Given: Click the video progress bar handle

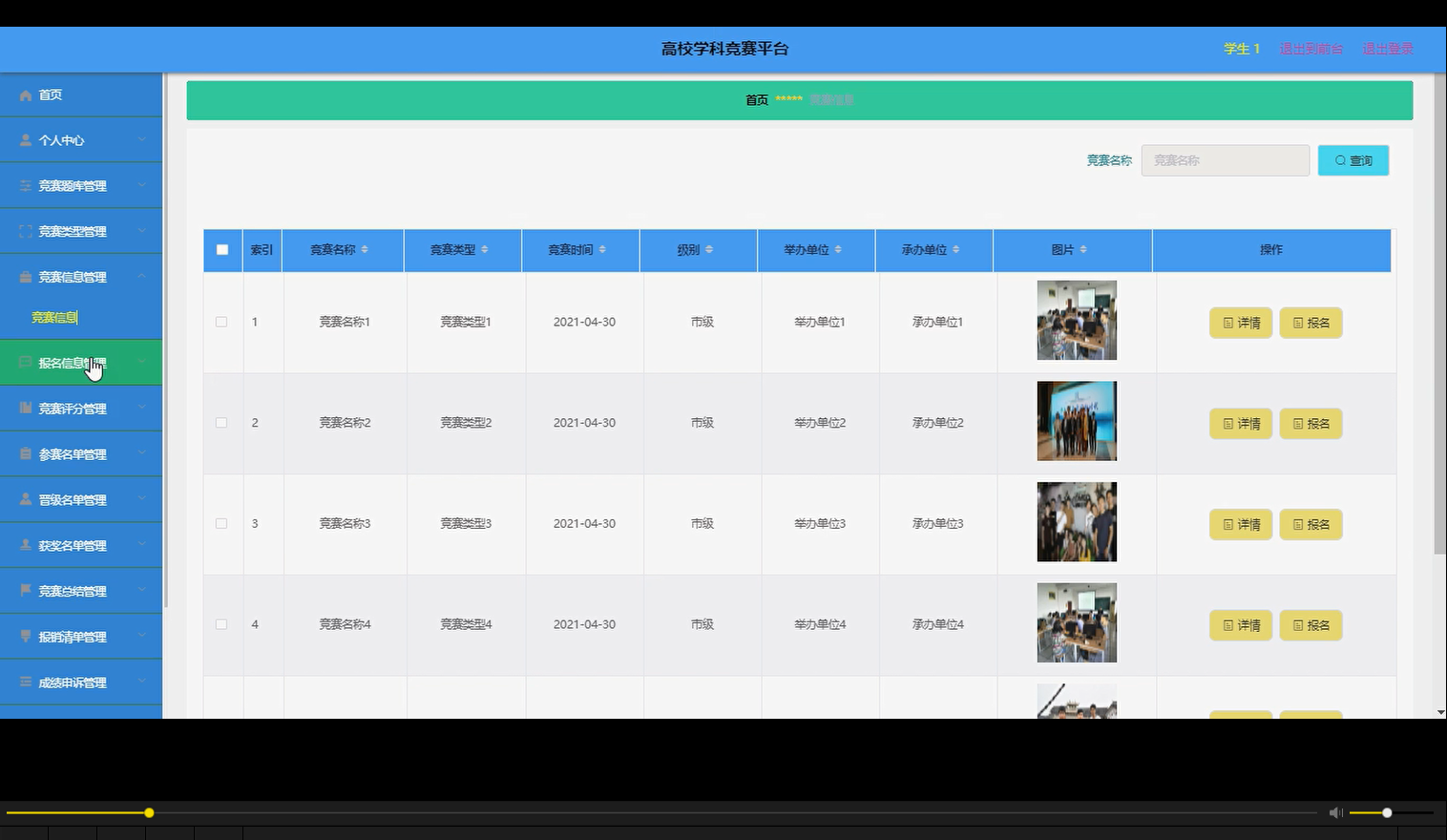Looking at the screenshot, I should click(149, 813).
